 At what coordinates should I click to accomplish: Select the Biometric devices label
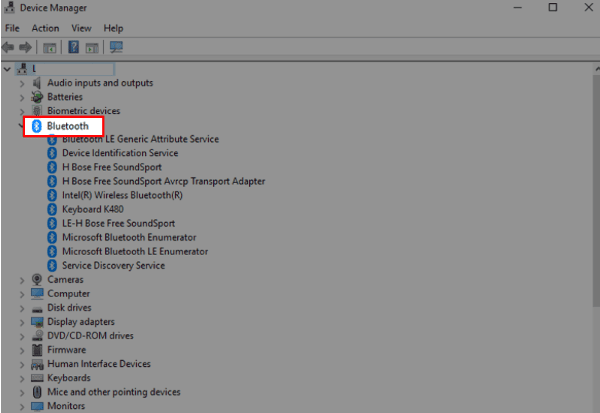click(x=83, y=111)
